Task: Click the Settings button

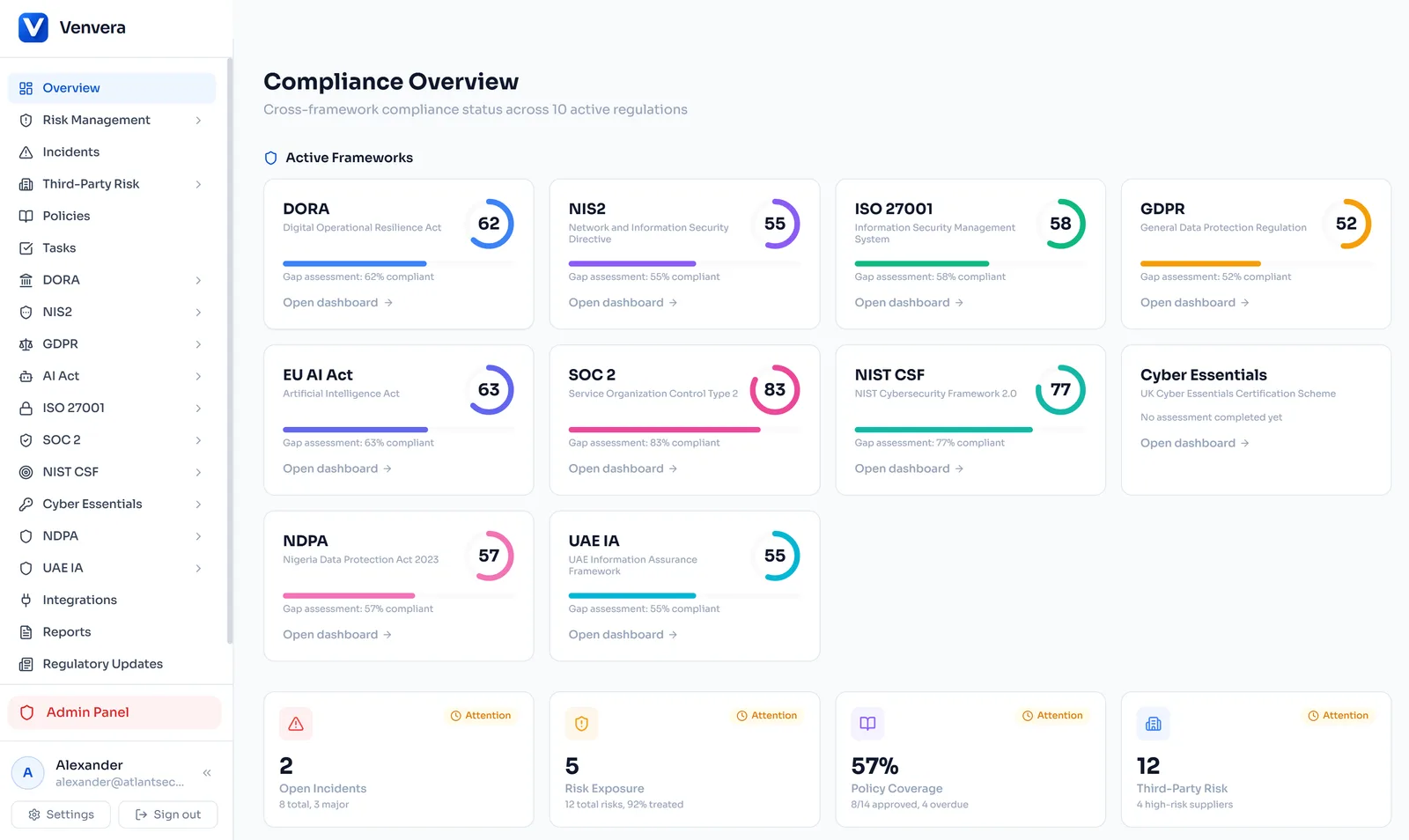Action: (x=61, y=814)
